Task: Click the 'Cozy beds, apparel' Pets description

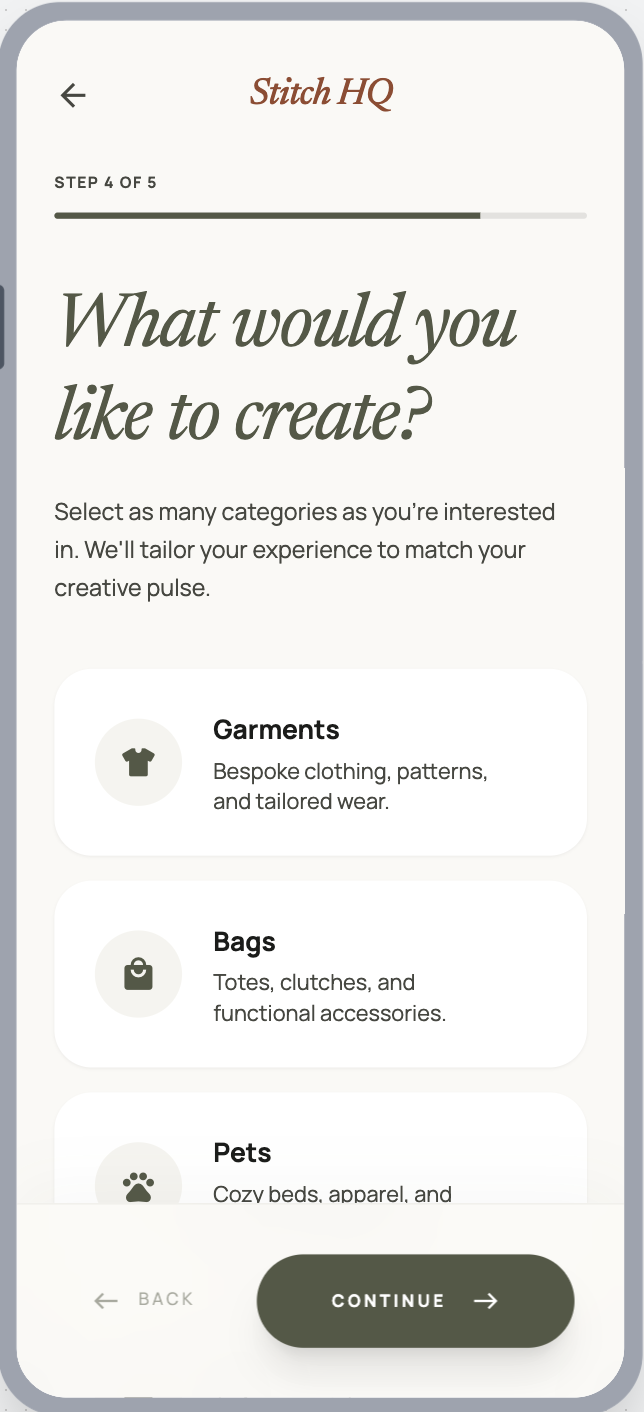Action: 332,1193
